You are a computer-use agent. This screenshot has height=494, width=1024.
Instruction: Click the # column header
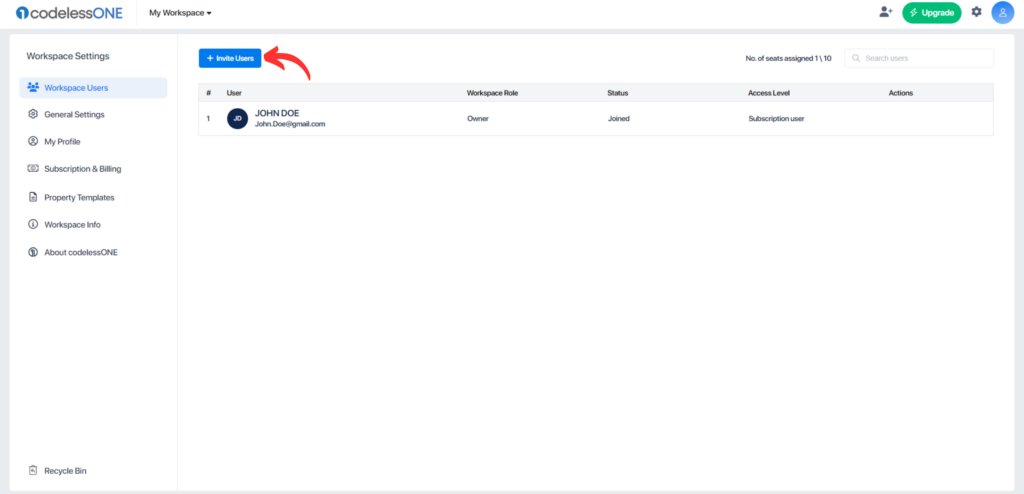tap(208, 93)
